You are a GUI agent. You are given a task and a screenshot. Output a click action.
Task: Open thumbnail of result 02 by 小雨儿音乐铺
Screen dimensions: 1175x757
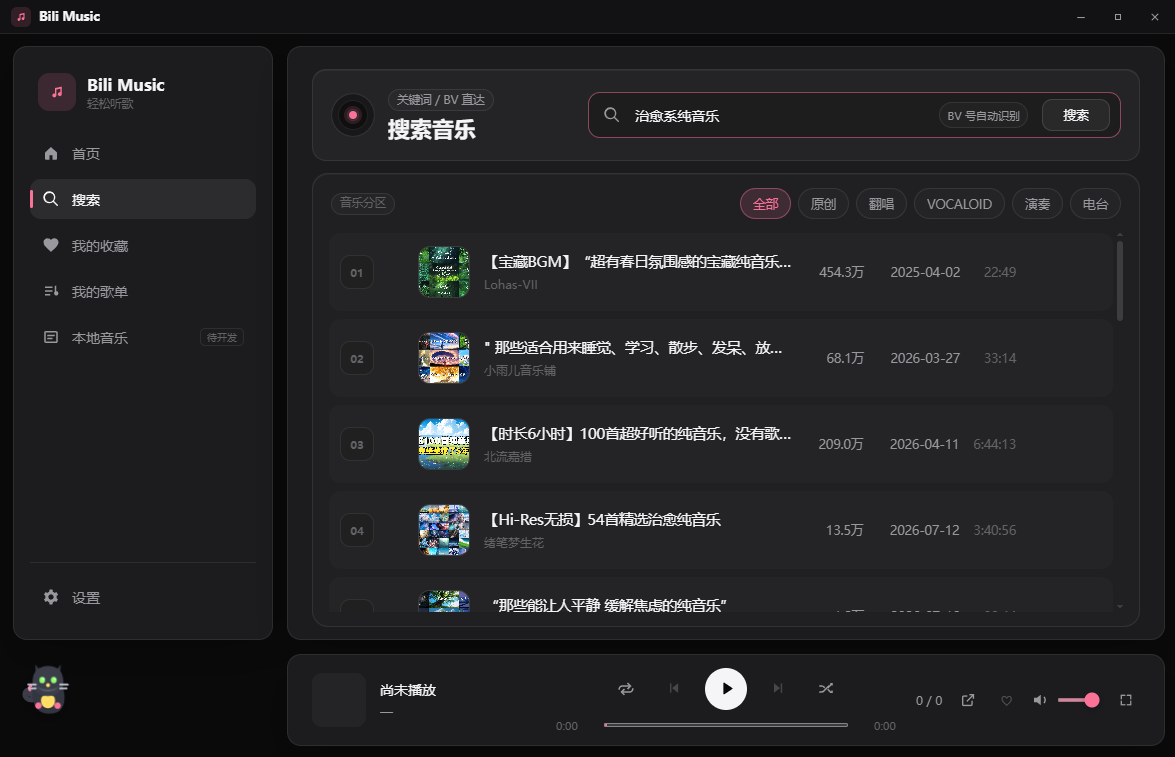coord(444,358)
